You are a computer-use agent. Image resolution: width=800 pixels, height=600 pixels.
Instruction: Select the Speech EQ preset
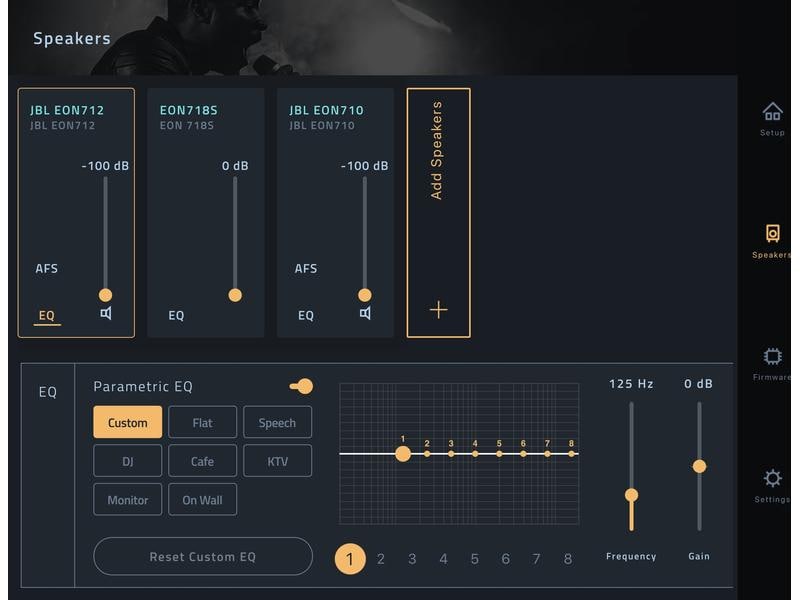coord(277,422)
